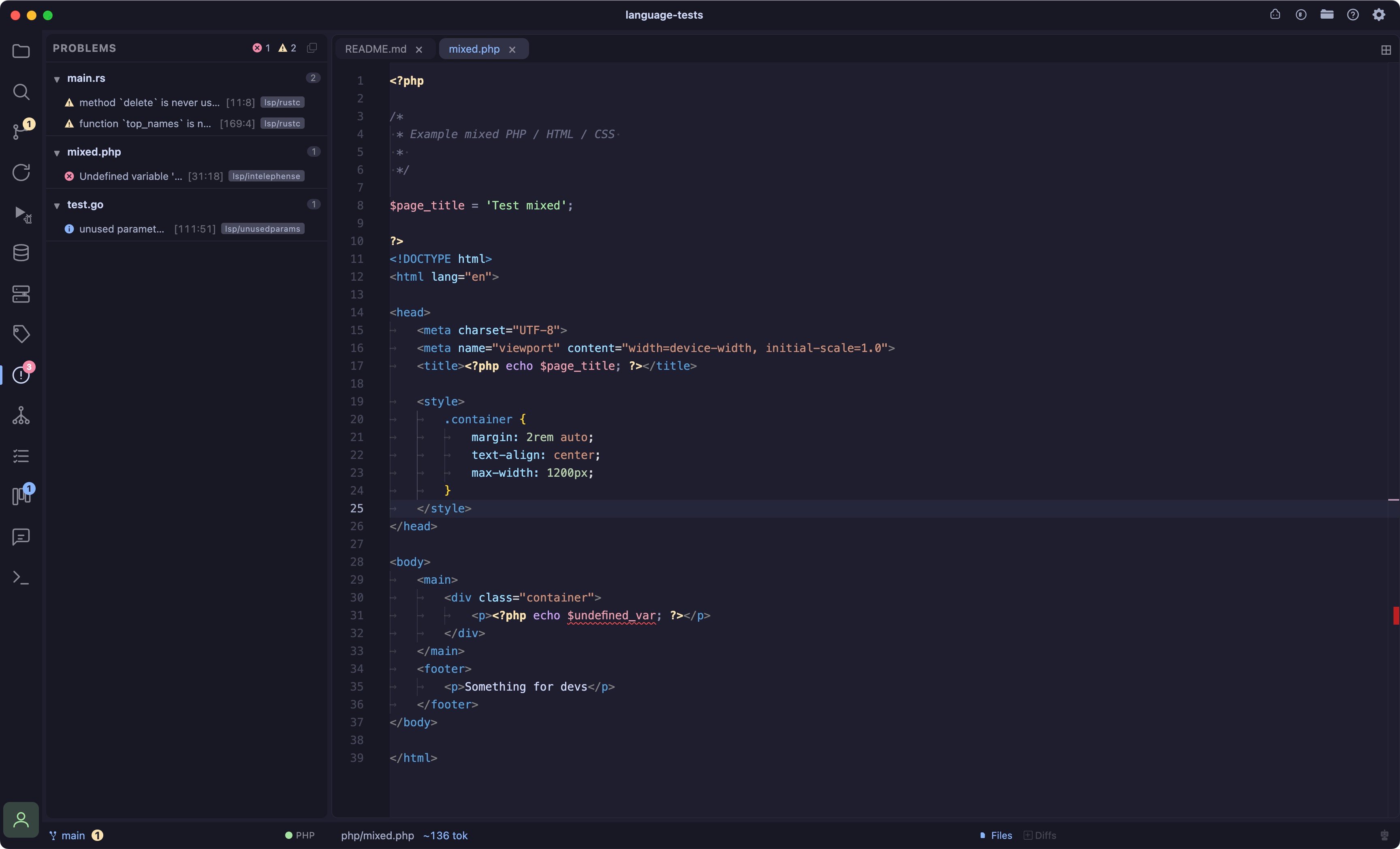
Task: Click the user account avatar icon
Action: (x=21, y=819)
